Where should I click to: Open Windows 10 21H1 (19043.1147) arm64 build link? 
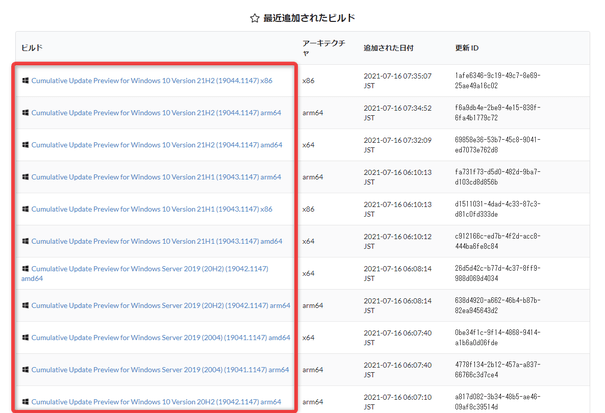[x=156, y=177]
